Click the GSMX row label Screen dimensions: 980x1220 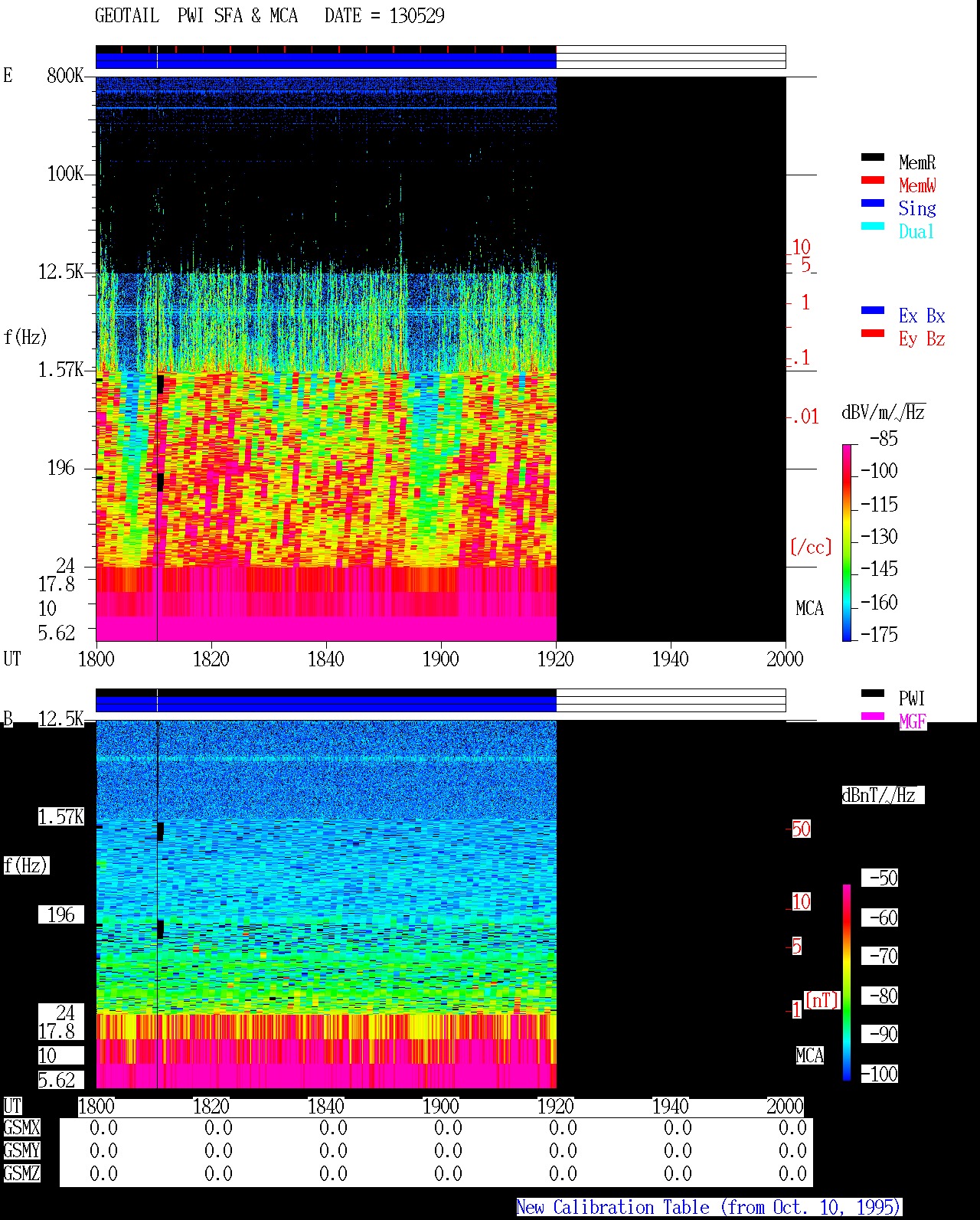pos(21,1127)
